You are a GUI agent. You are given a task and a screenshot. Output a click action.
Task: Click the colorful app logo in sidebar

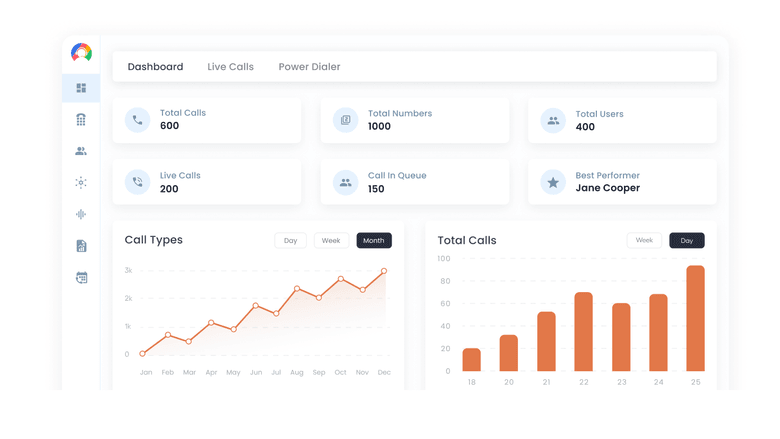point(81,53)
